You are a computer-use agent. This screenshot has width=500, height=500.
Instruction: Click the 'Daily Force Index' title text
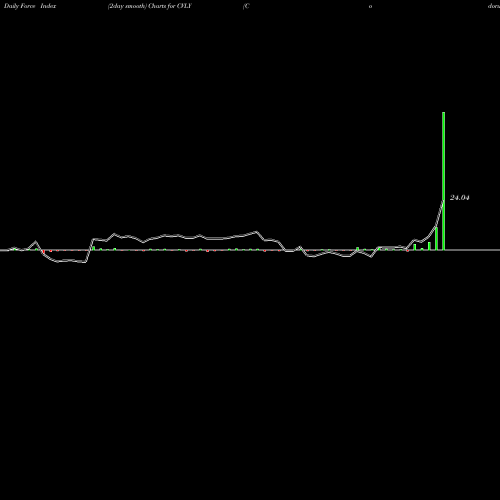point(30,6)
